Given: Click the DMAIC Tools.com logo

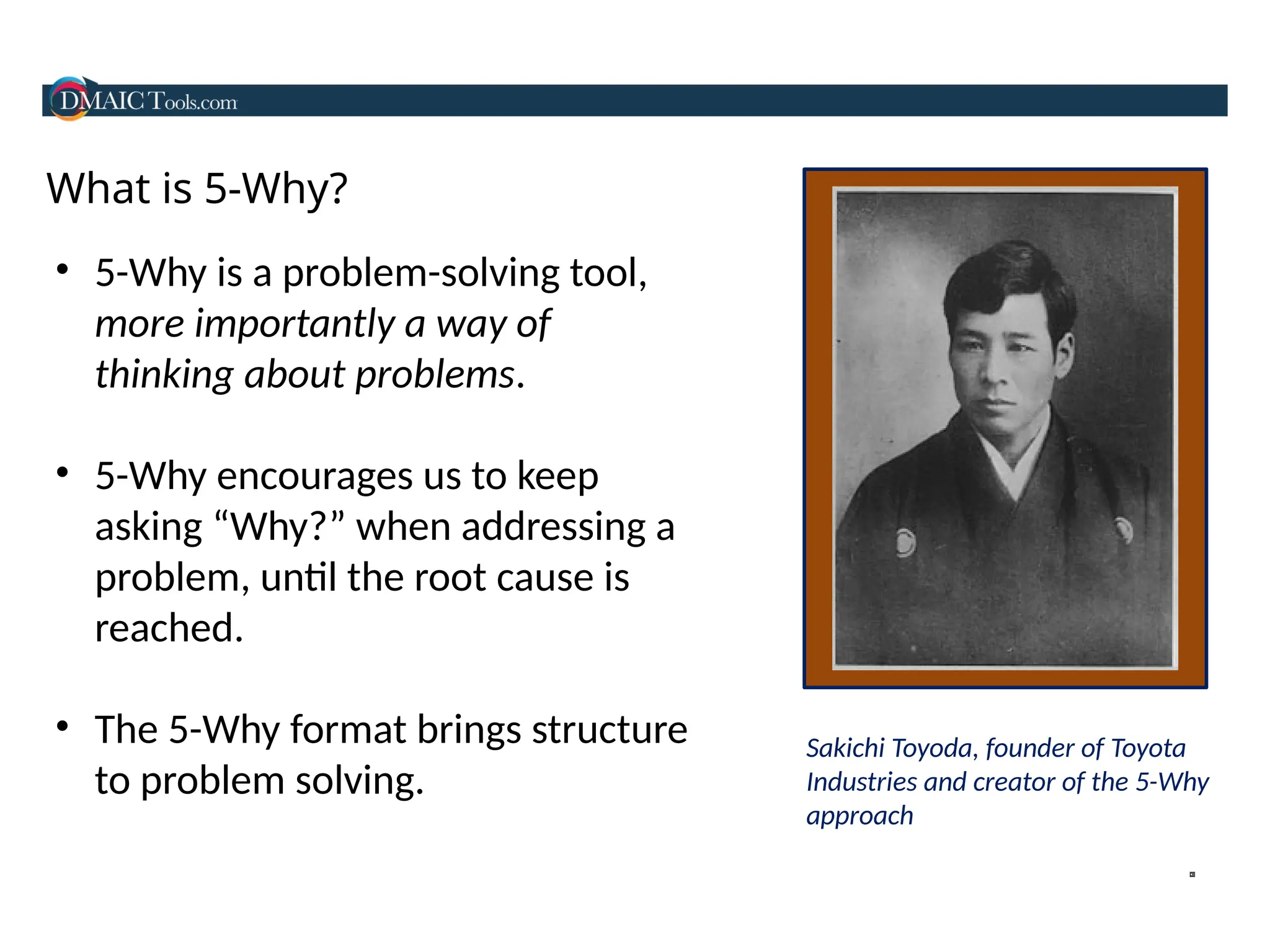Looking at the screenshot, I should (143, 99).
